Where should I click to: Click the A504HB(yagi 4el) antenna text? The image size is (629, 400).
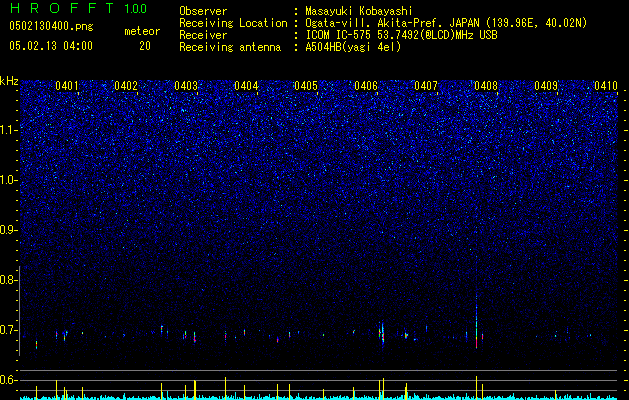pos(353,47)
